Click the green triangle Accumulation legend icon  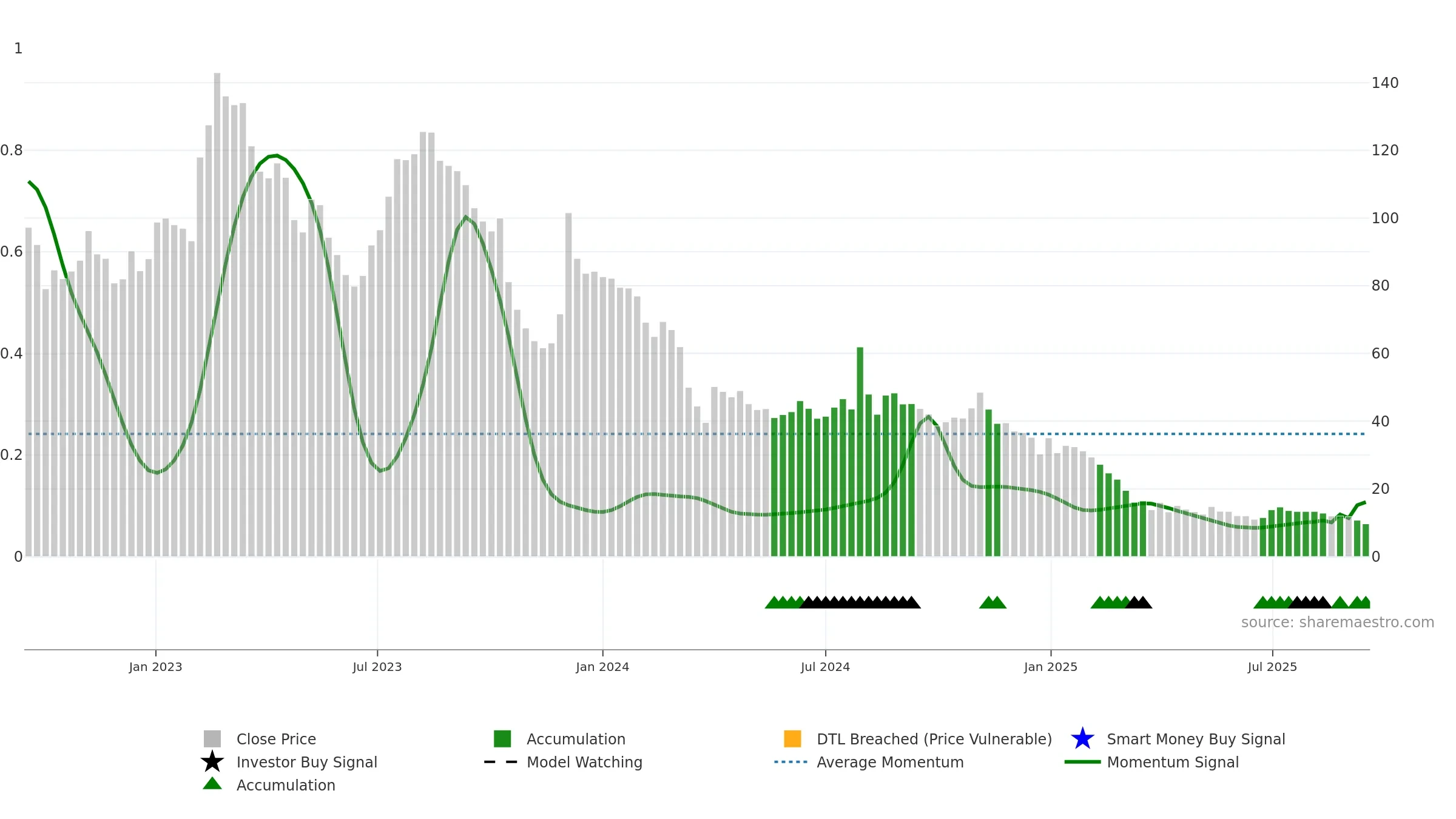point(212,784)
